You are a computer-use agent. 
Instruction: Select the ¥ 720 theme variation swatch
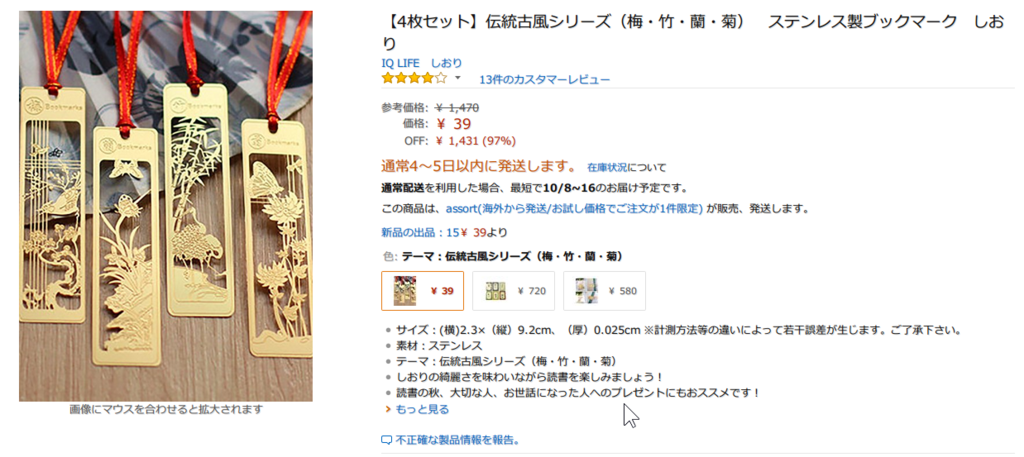pyautogui.click(x=513, y=291)
